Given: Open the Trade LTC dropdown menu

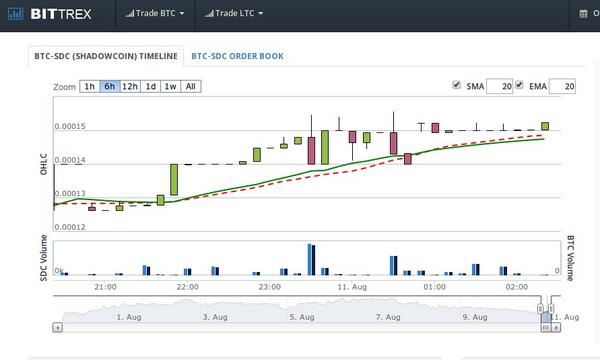Looking at the screenshot, I should coord(234,13).
